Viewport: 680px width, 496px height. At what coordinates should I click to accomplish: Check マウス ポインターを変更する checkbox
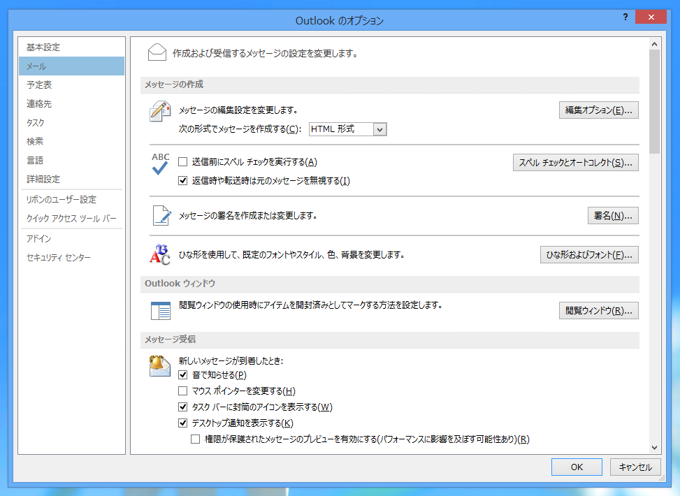(183, 391)
